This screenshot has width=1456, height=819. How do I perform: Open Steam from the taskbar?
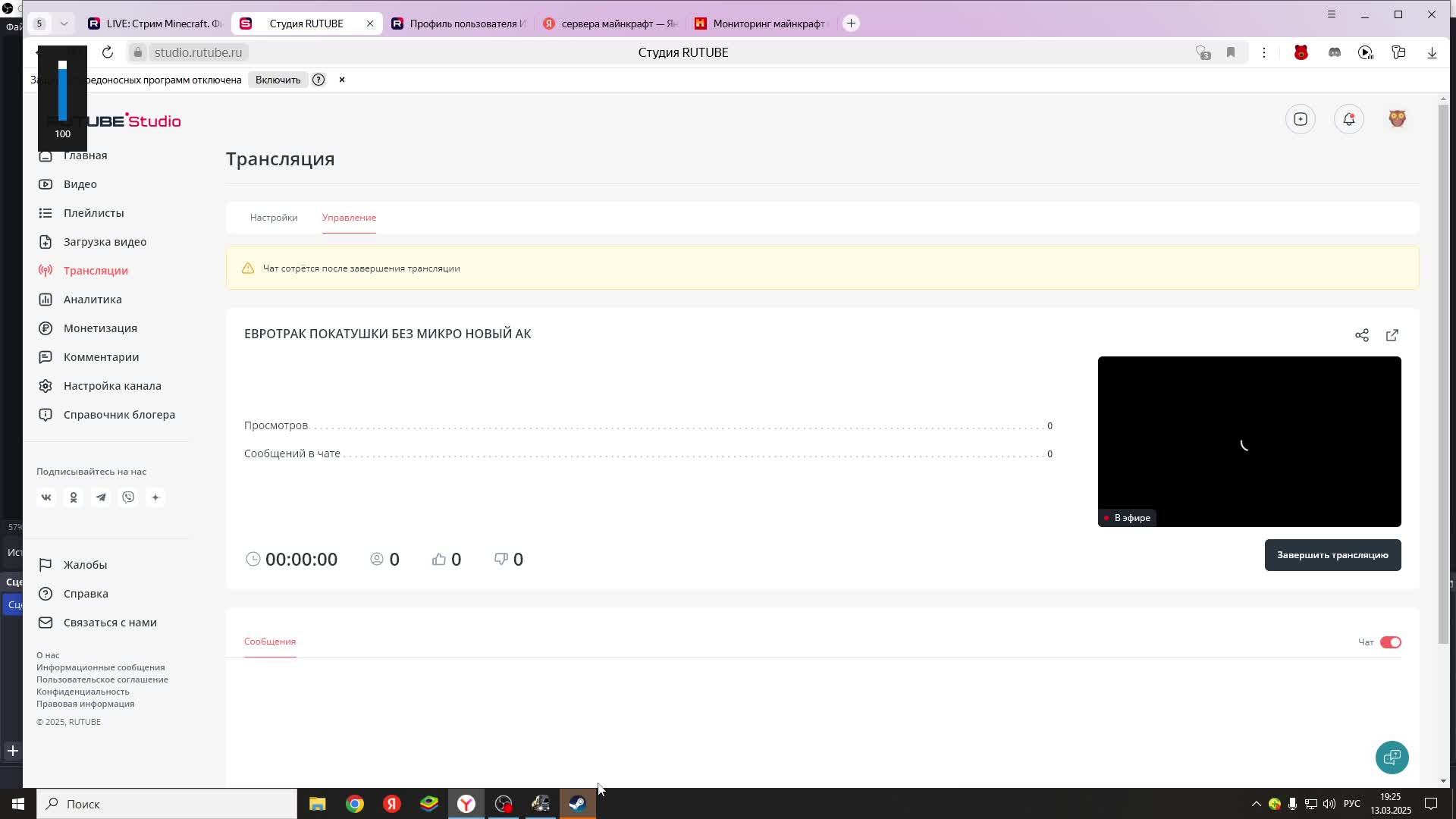(578, 804)
